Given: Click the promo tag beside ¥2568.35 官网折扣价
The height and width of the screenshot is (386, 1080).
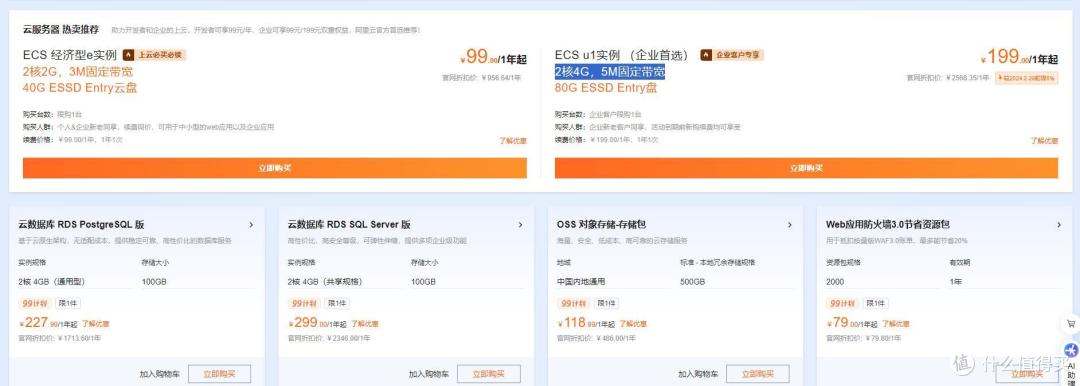Looking at the screenshot, I should (1026, 78).
